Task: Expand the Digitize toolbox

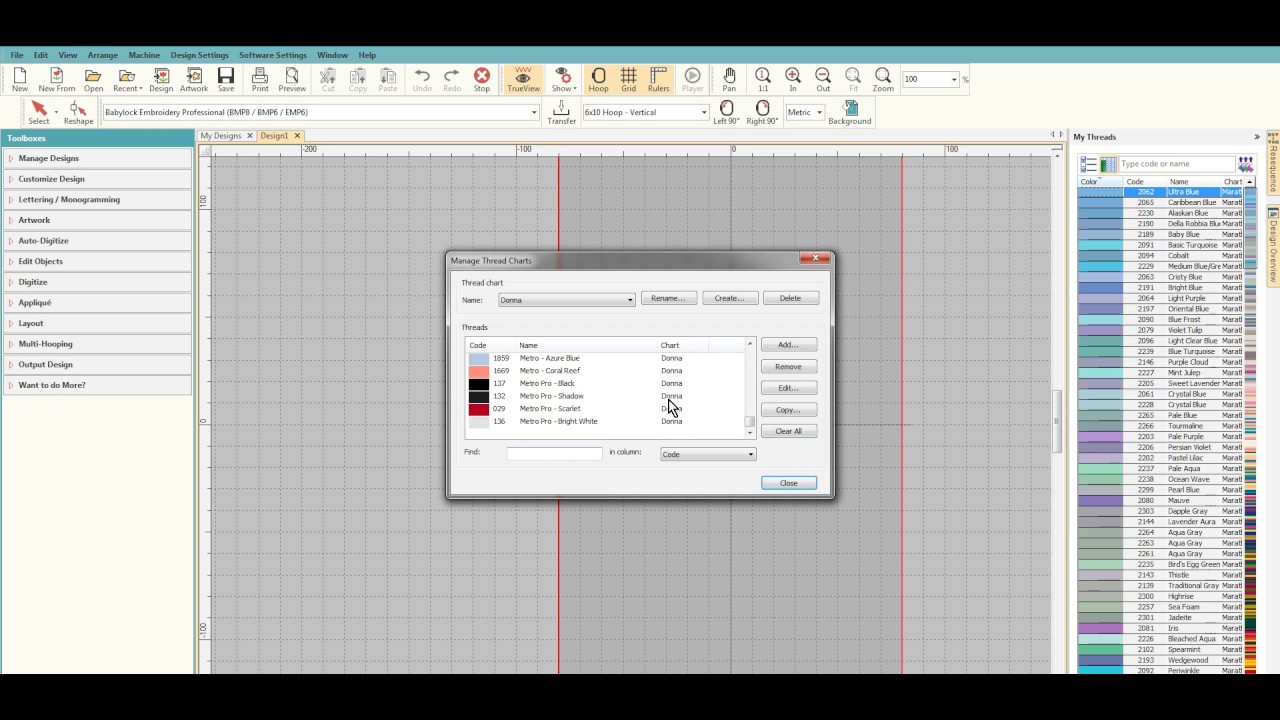Action: pos(98,282)
